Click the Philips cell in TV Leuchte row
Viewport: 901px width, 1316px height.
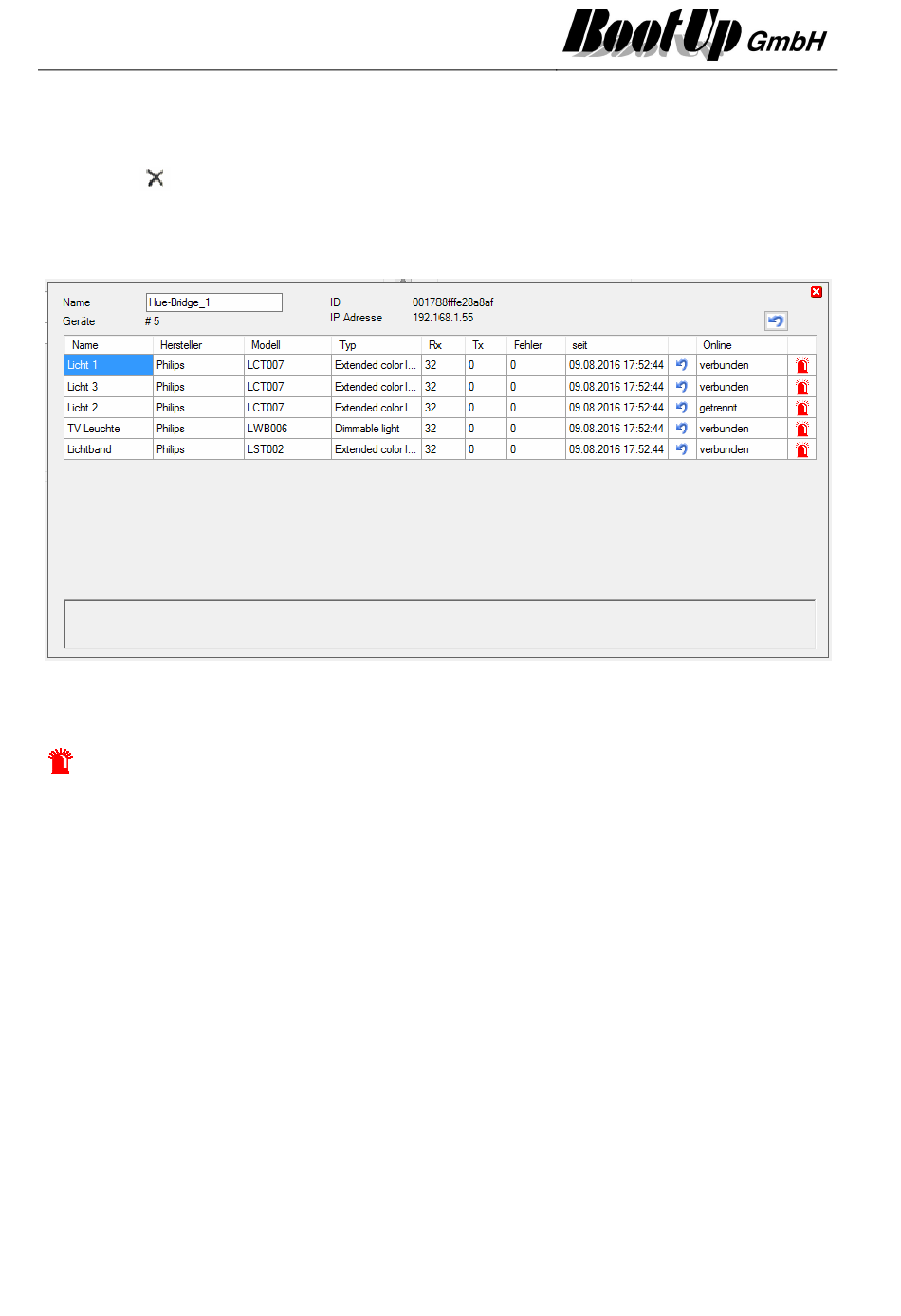(198, 429)
